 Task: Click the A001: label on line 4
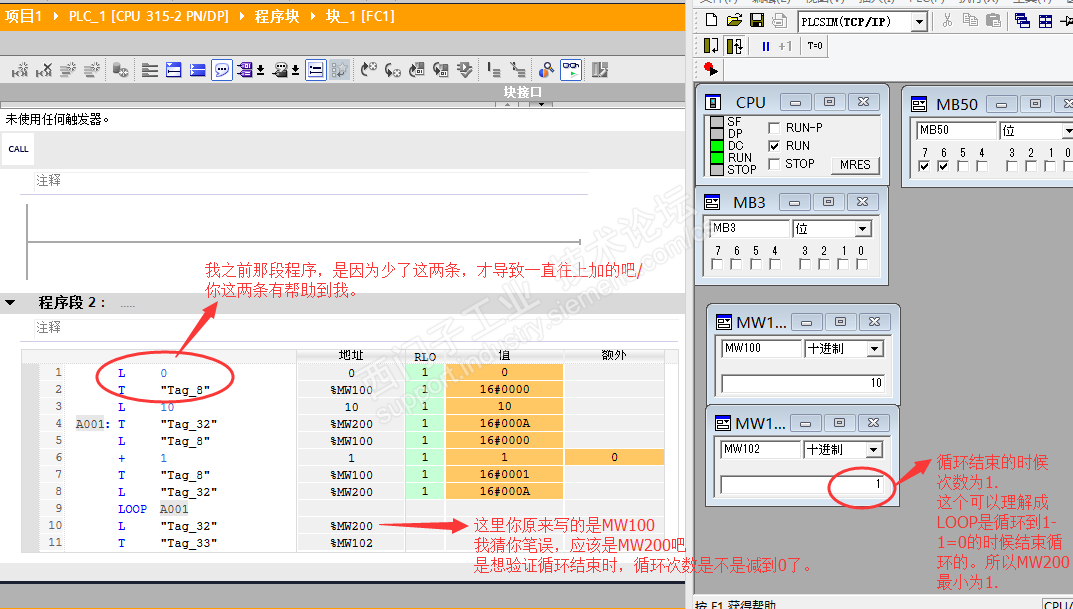(x=92, y=424)
